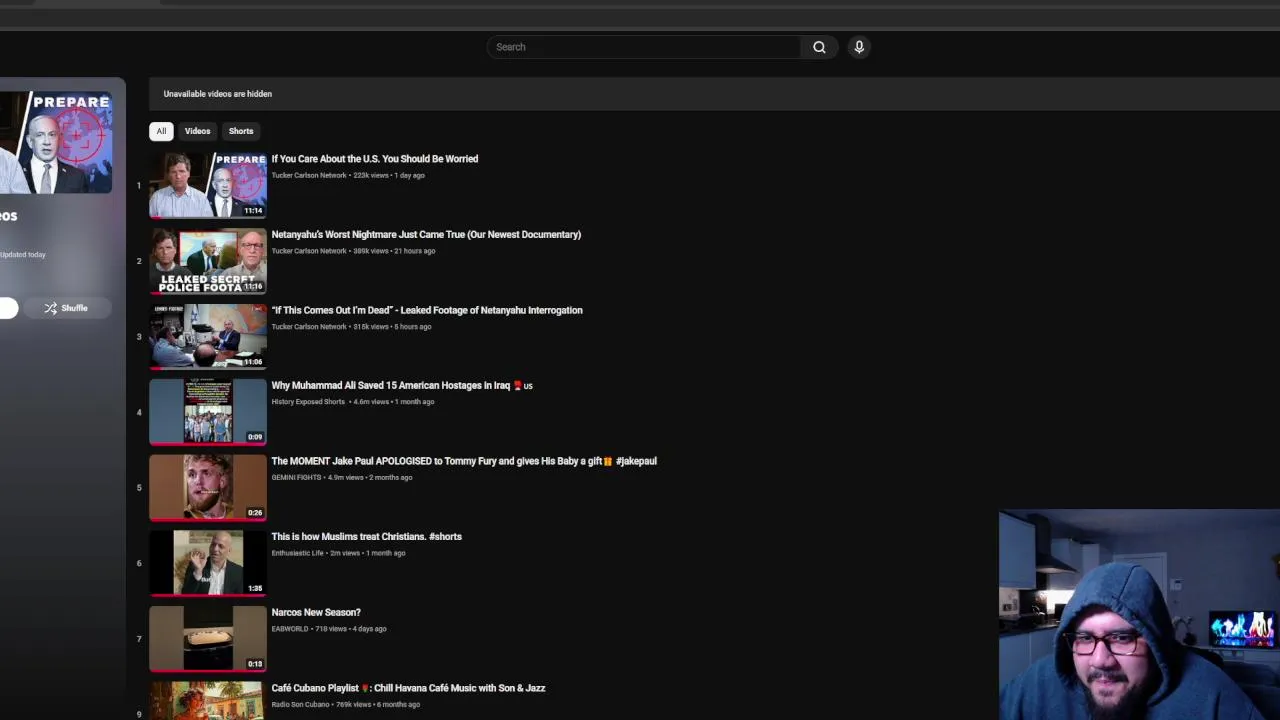Open EABWORLD channel link

coord(290,629)
